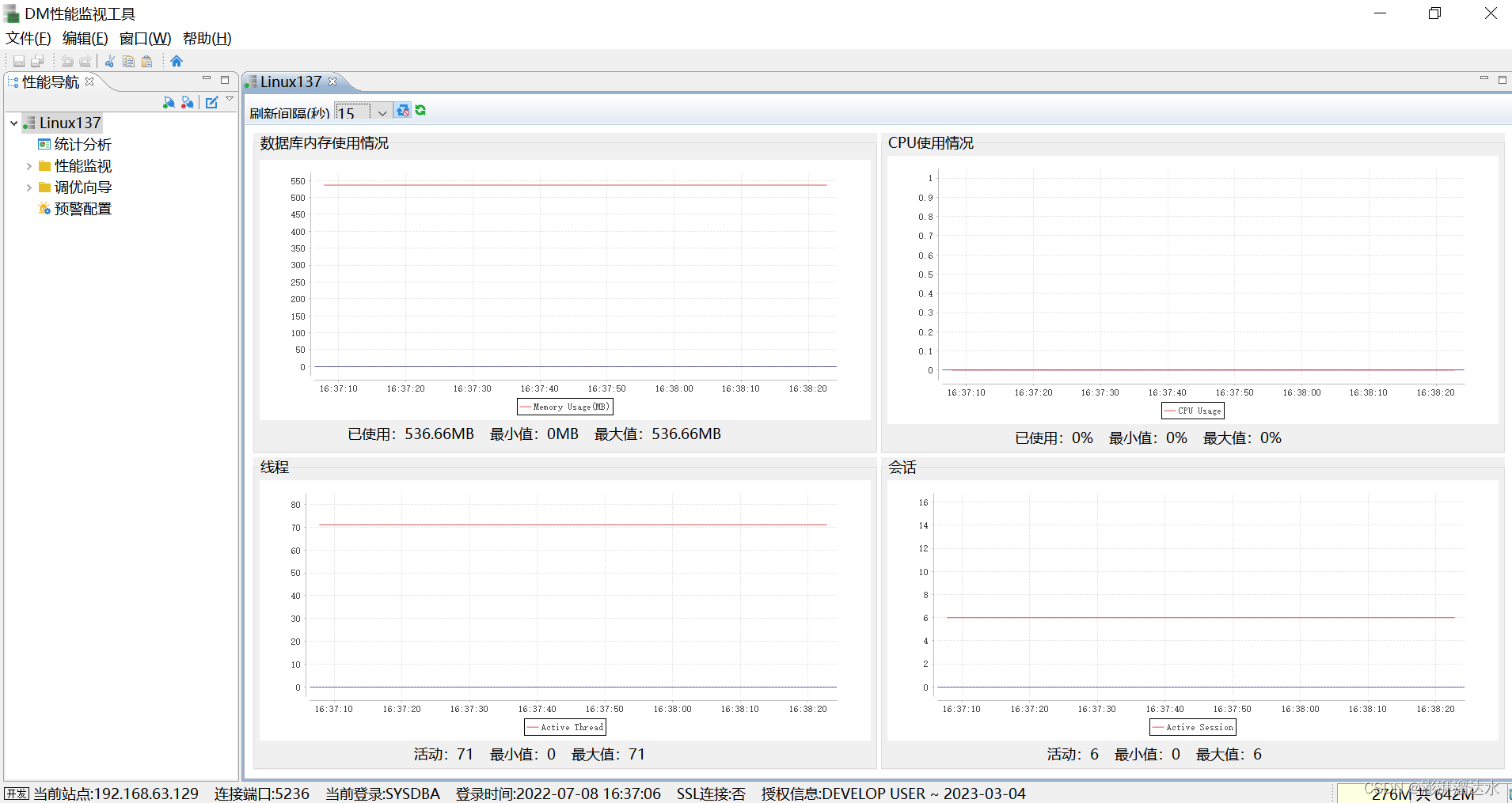Open the 文件(F) menu
Screen dimensions: 1512x803
click(x=28, y=38)
